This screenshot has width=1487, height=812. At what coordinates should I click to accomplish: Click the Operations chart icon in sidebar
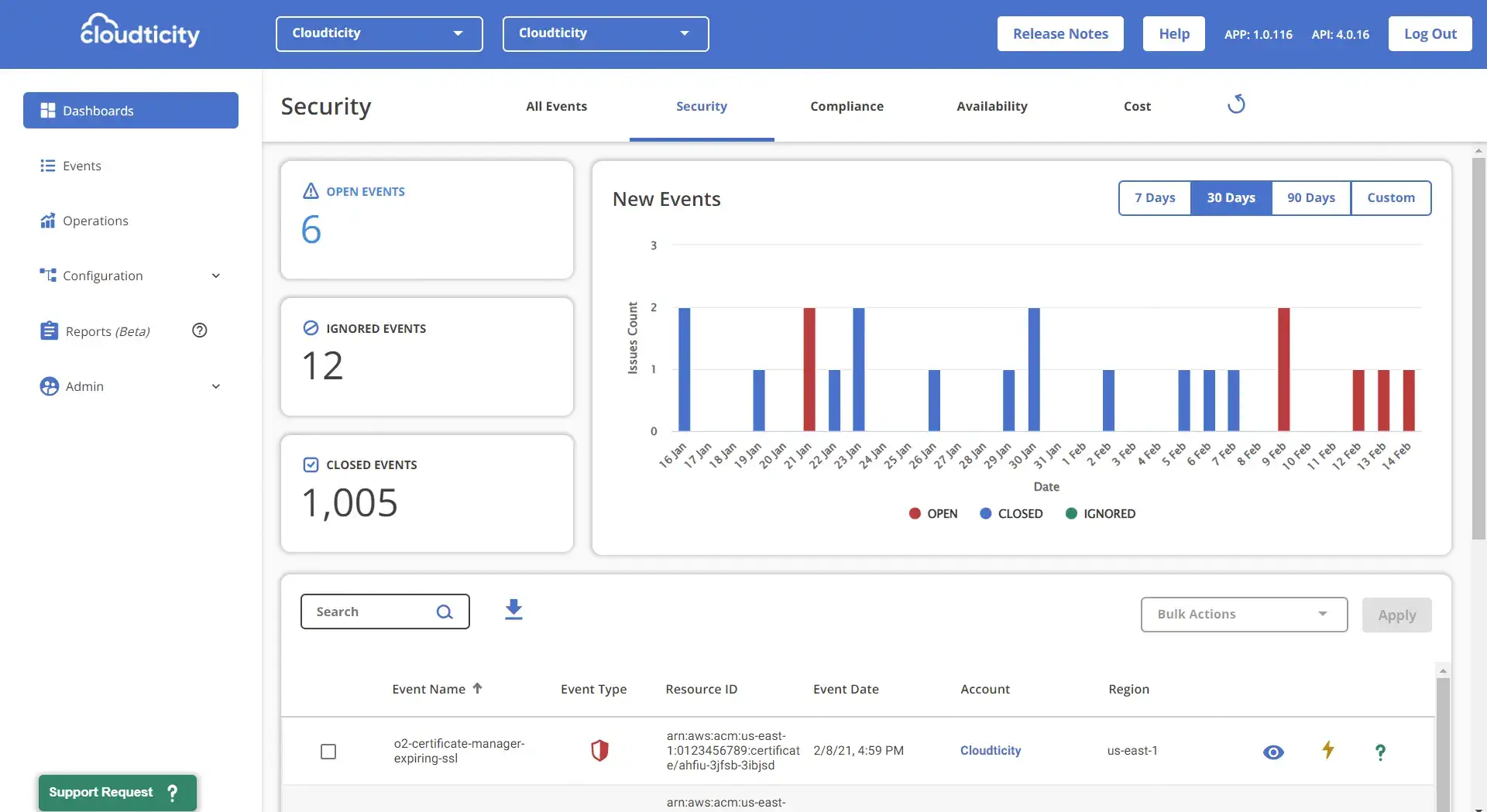coord(48,221)
